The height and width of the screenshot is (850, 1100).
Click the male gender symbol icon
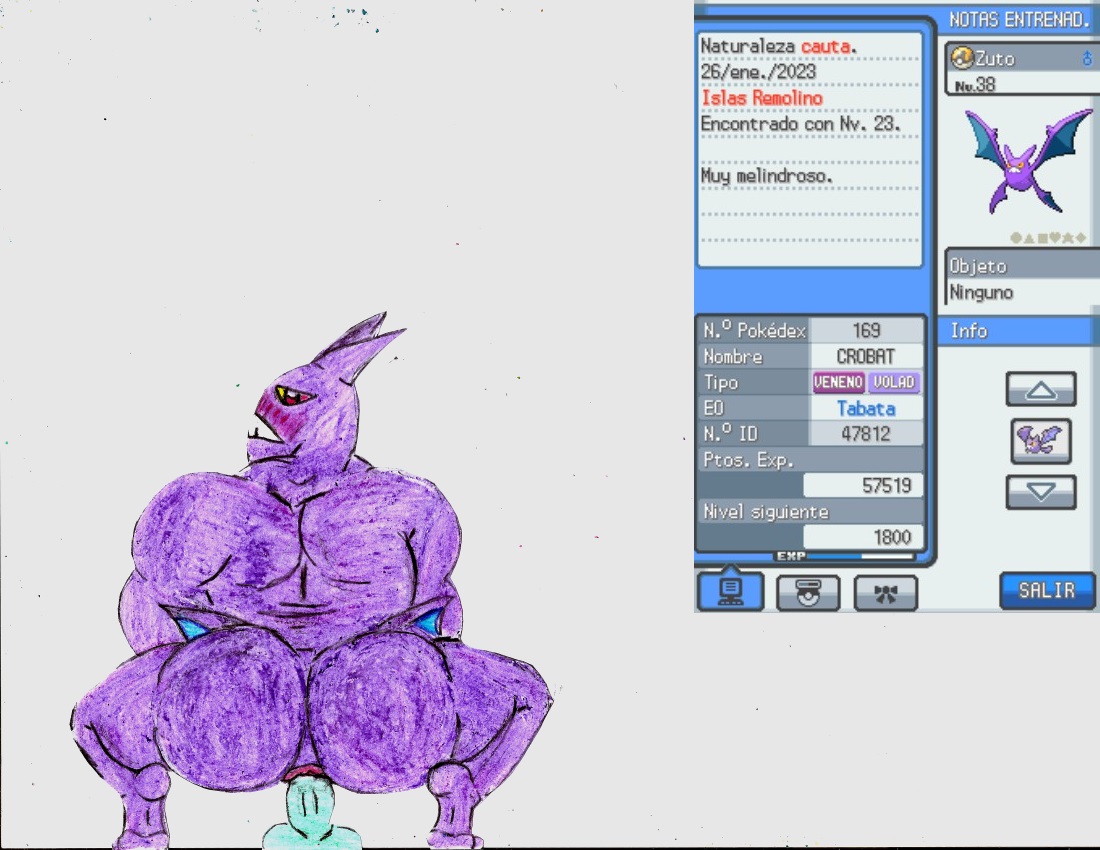tap(1087, 58)
